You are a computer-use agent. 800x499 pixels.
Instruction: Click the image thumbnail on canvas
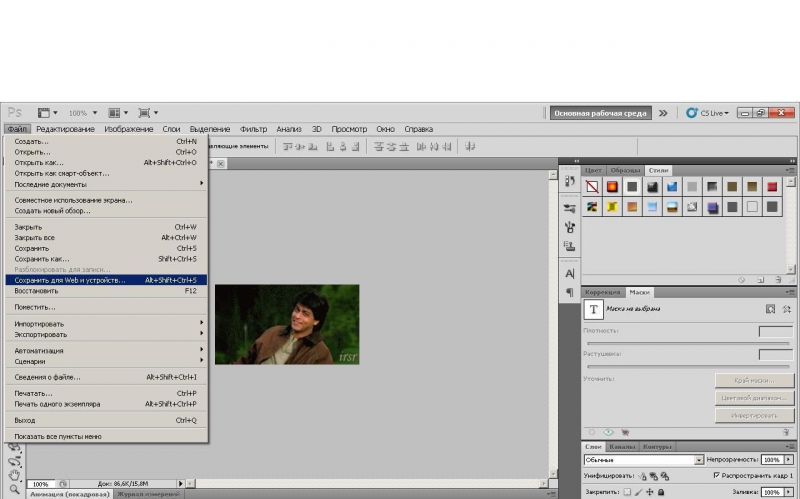coord(287,325)
